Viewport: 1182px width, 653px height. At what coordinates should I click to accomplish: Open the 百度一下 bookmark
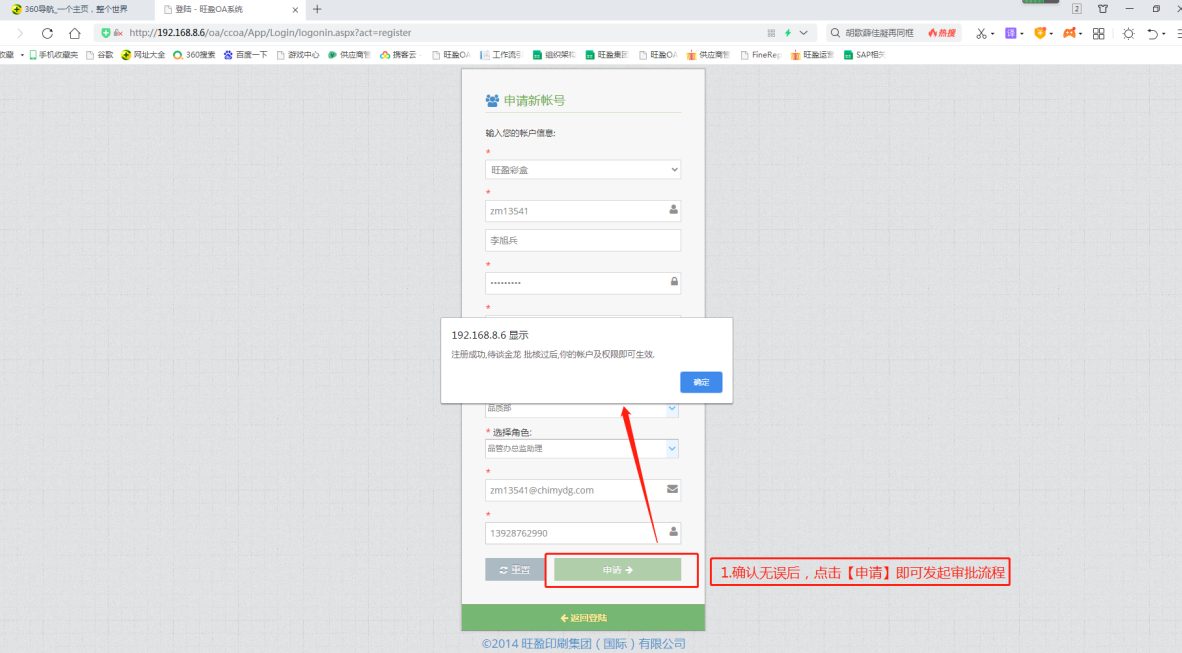[x=246, y=55]
